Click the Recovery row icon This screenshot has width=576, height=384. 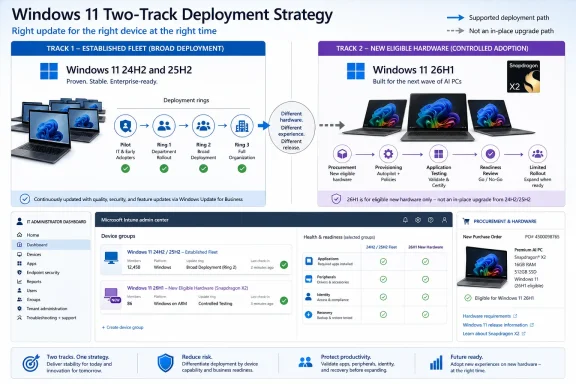tap(309, 315)
